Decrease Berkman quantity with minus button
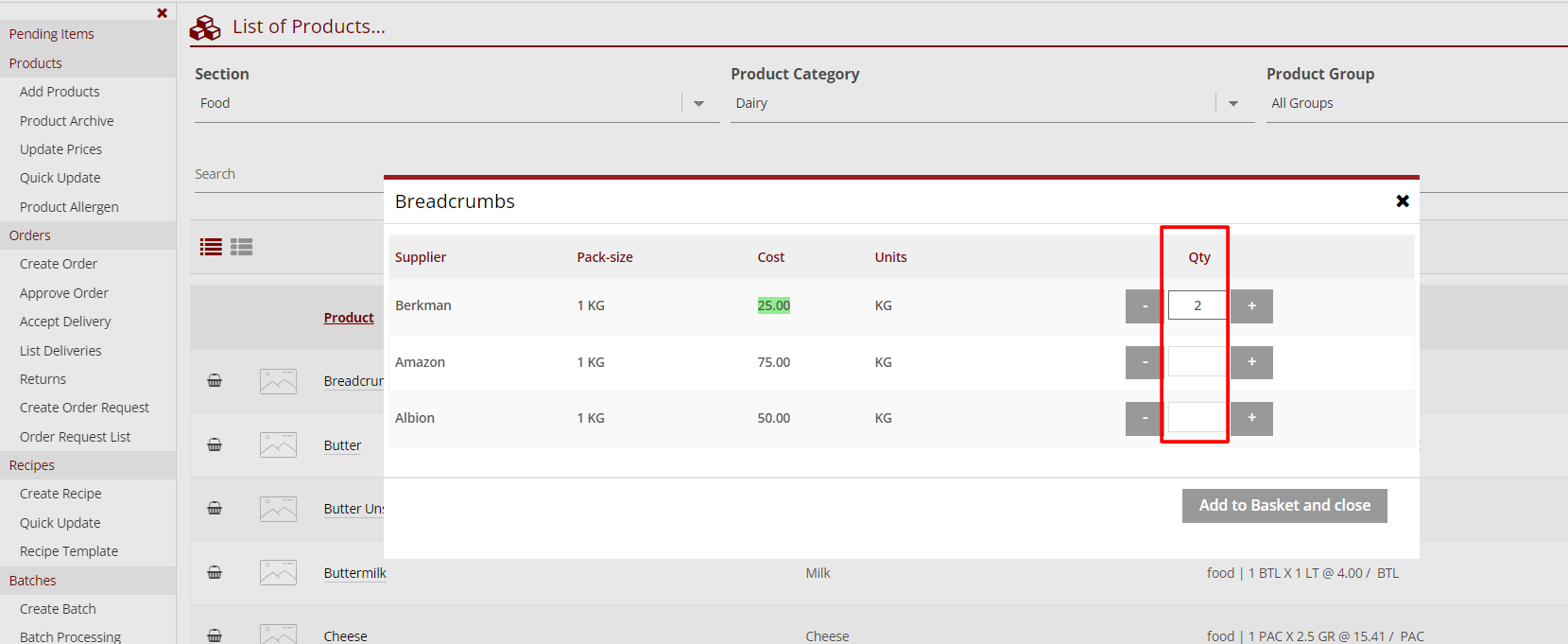 1145,306
